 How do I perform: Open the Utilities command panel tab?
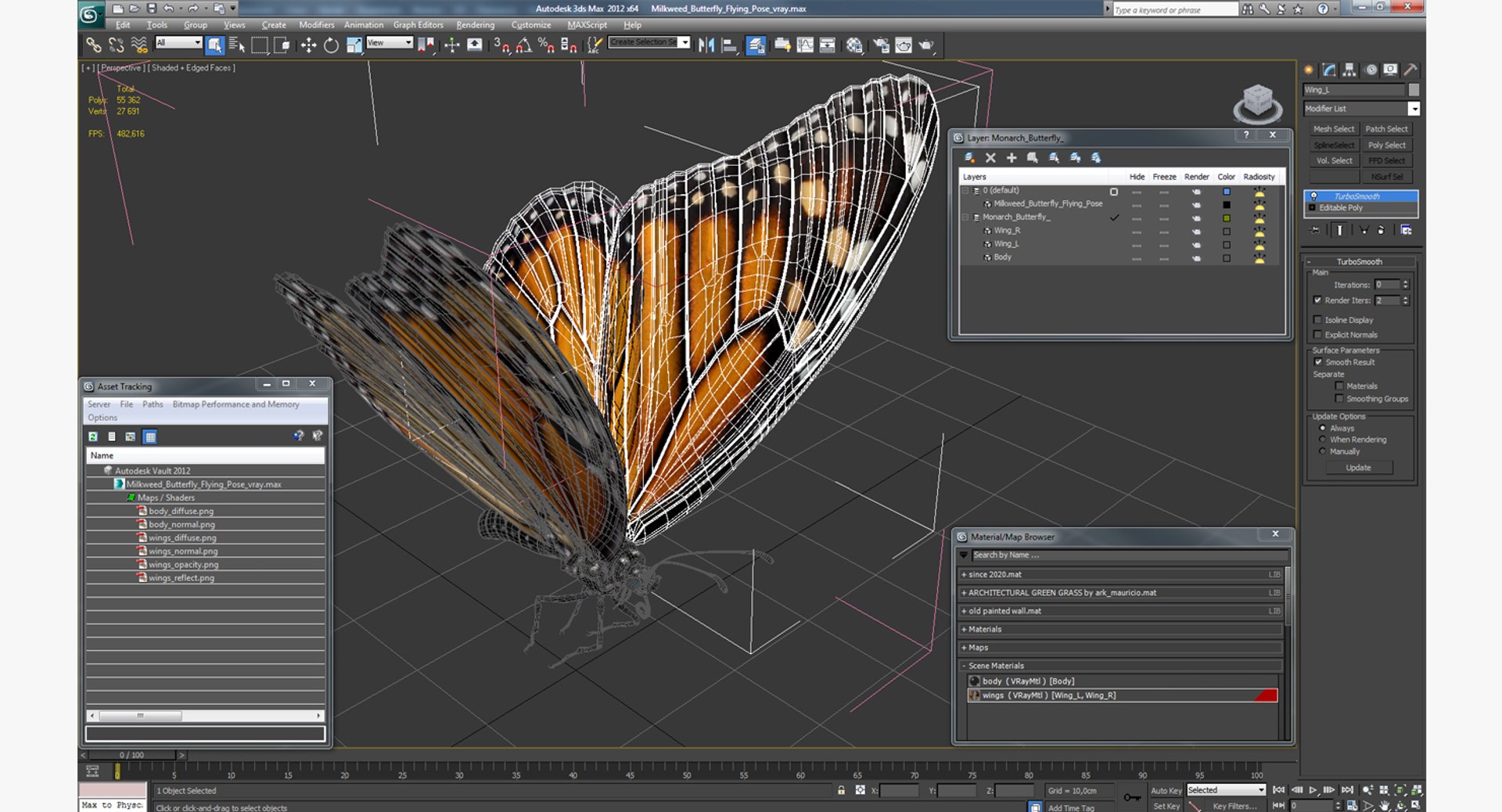1410,70
